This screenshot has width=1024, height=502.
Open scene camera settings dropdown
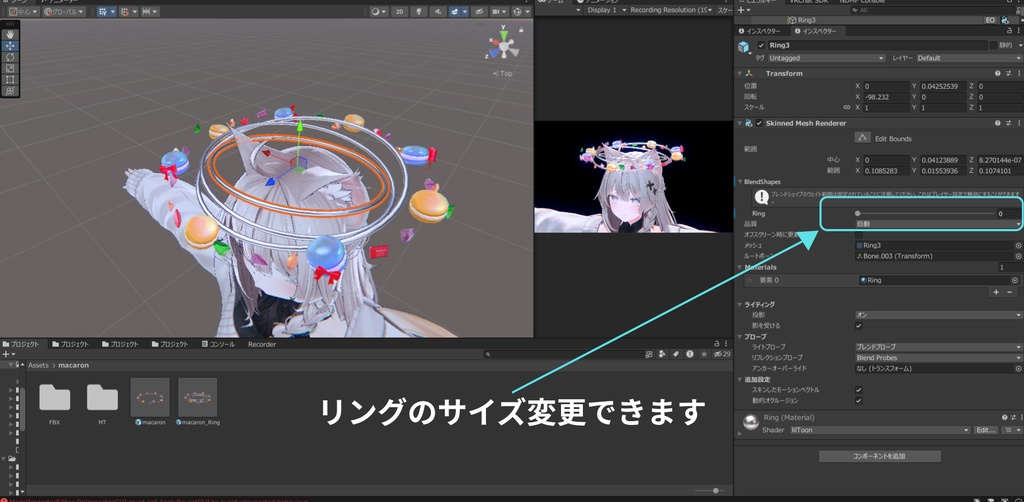pos(500,12)
